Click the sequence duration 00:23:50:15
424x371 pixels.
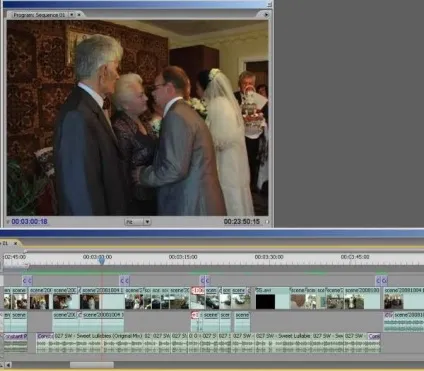click(x=242, y=222)
